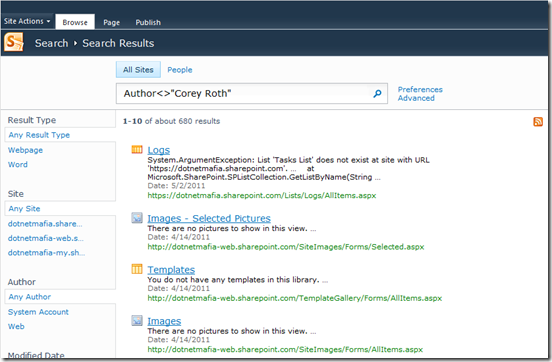Open the Site Actions dropdown menu

pos(27,21)
